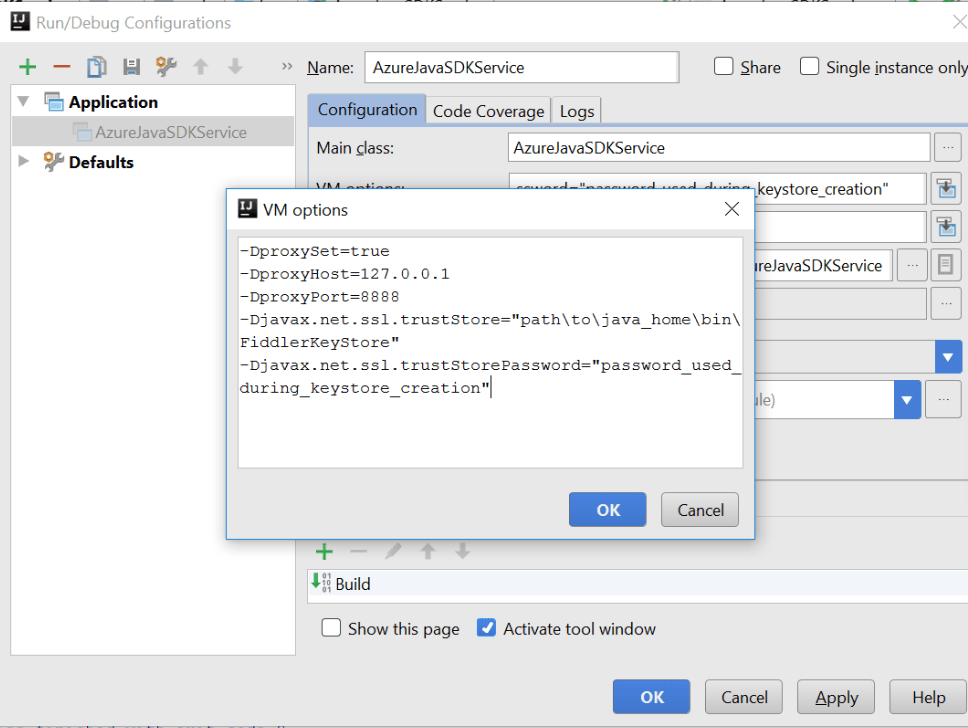Image resolution: width=968 pixels, height=728 pixels.
Task: Disable Activate tool window
Action: [x=486, y=628]
